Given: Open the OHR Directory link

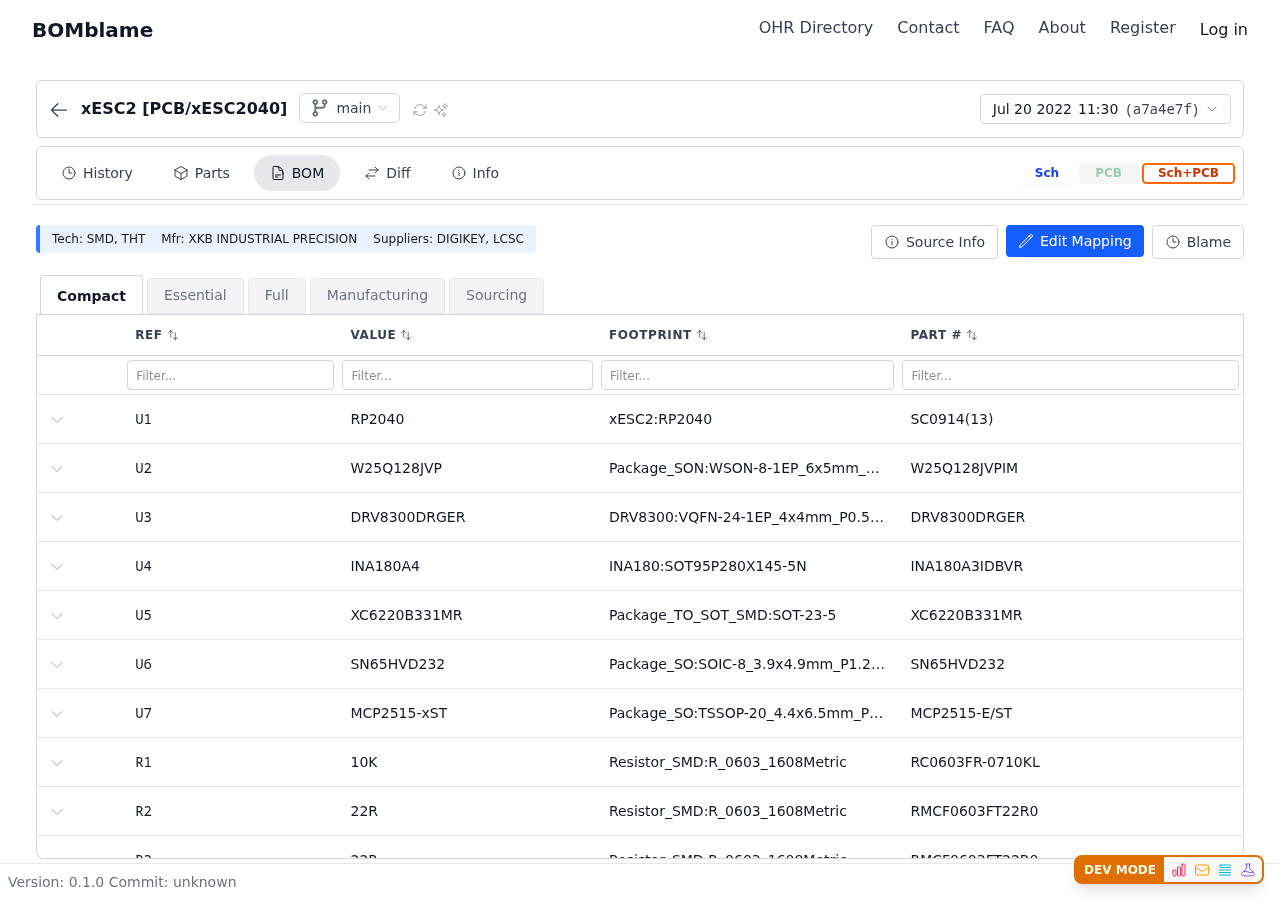Looking at the screenshot, I should coord(815,28).
